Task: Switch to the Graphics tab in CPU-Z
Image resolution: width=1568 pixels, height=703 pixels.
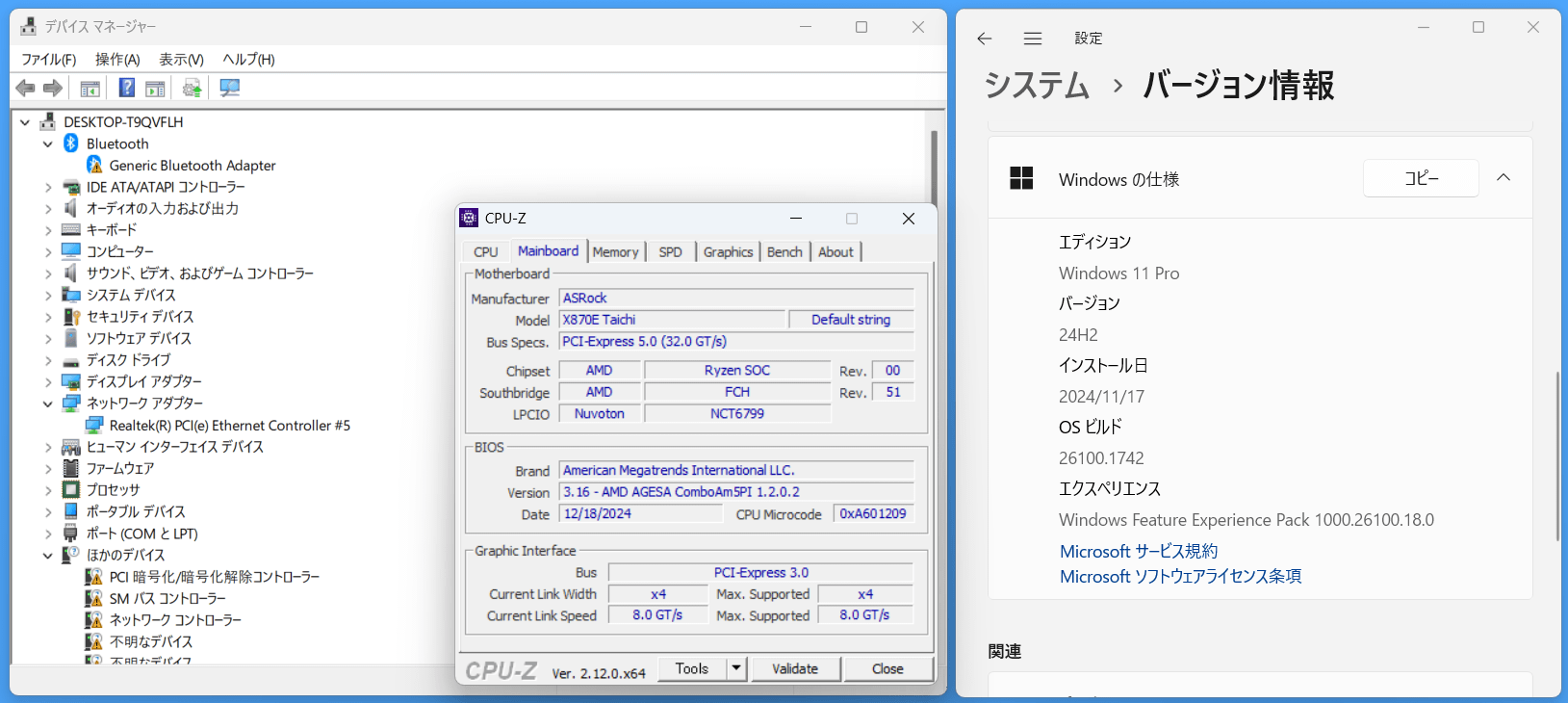Action: click(x=728, y=252)
